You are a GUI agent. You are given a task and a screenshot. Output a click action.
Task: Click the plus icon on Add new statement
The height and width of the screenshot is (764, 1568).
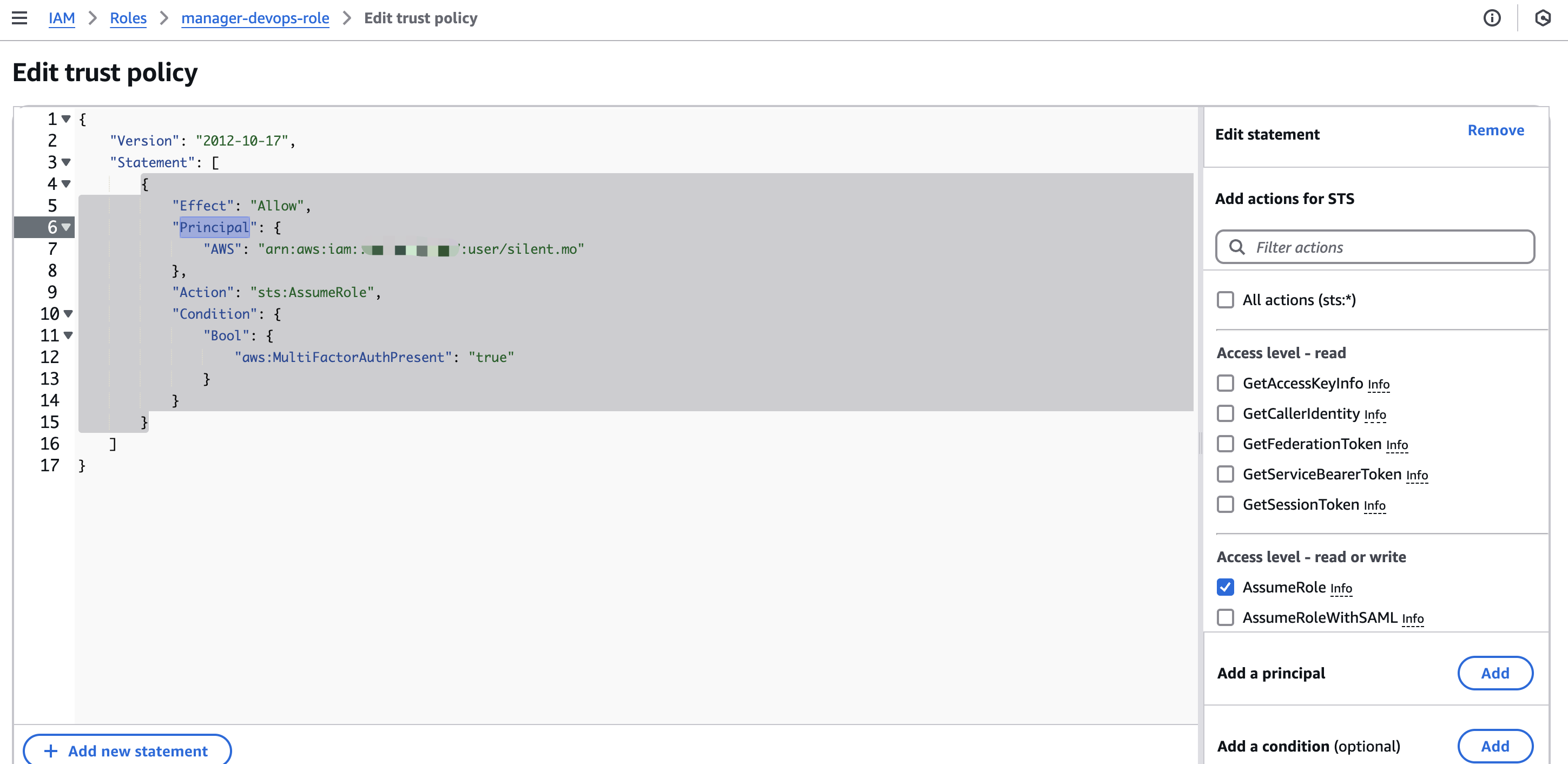[x=51, y=750]
